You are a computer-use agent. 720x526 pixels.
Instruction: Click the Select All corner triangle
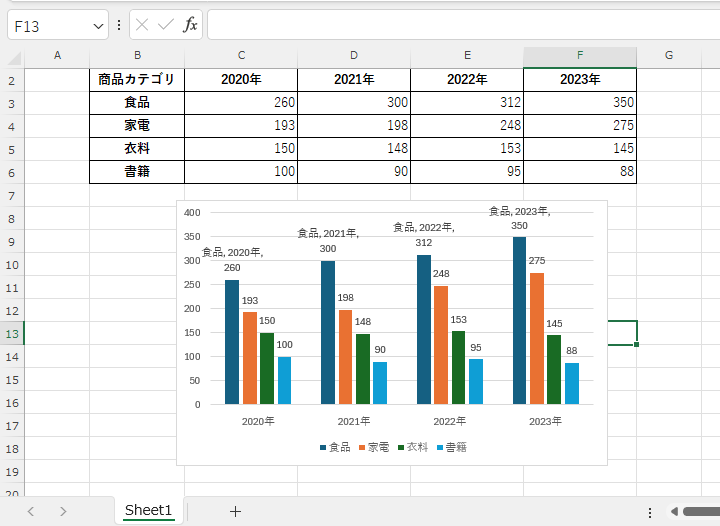pos(14,58)
